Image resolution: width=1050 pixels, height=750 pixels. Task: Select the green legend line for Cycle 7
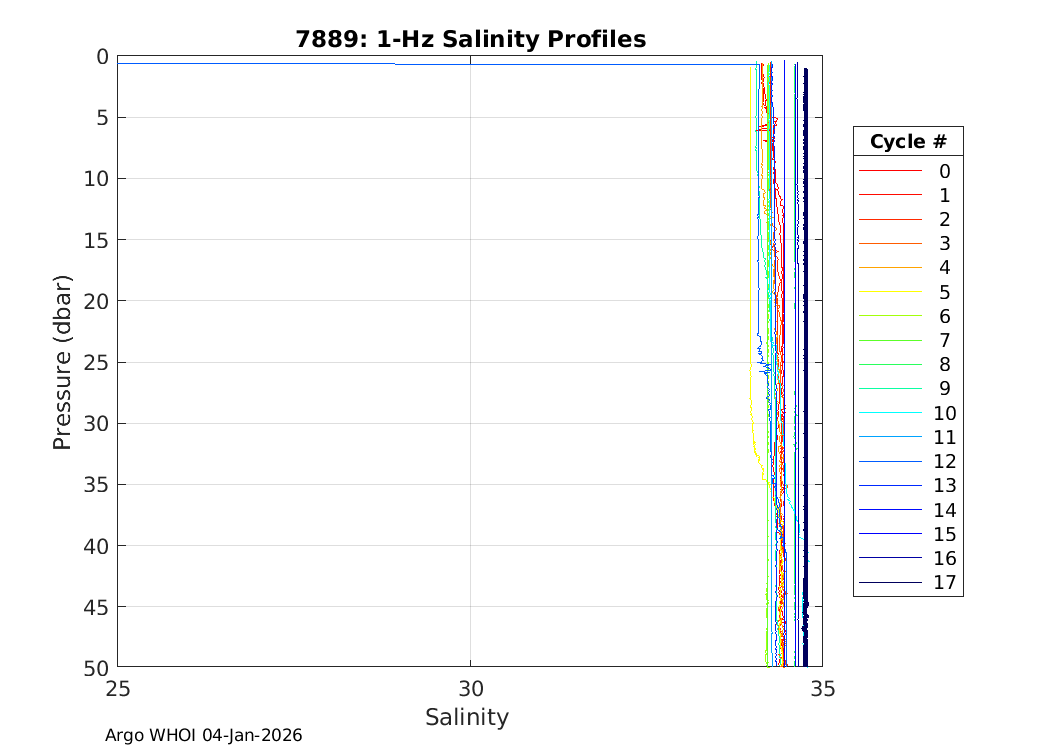(x=889, y=341)
